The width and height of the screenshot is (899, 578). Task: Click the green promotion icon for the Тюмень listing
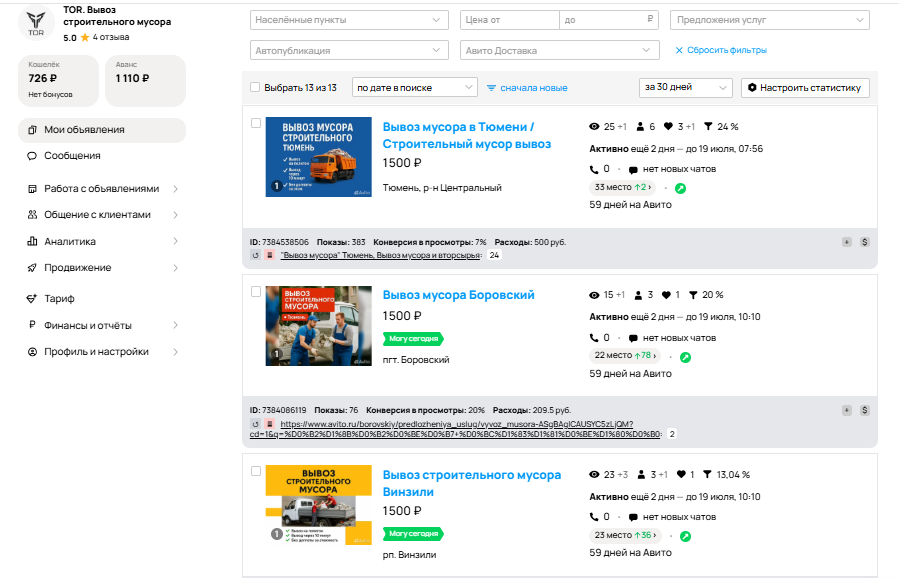[x=681, y=187]
